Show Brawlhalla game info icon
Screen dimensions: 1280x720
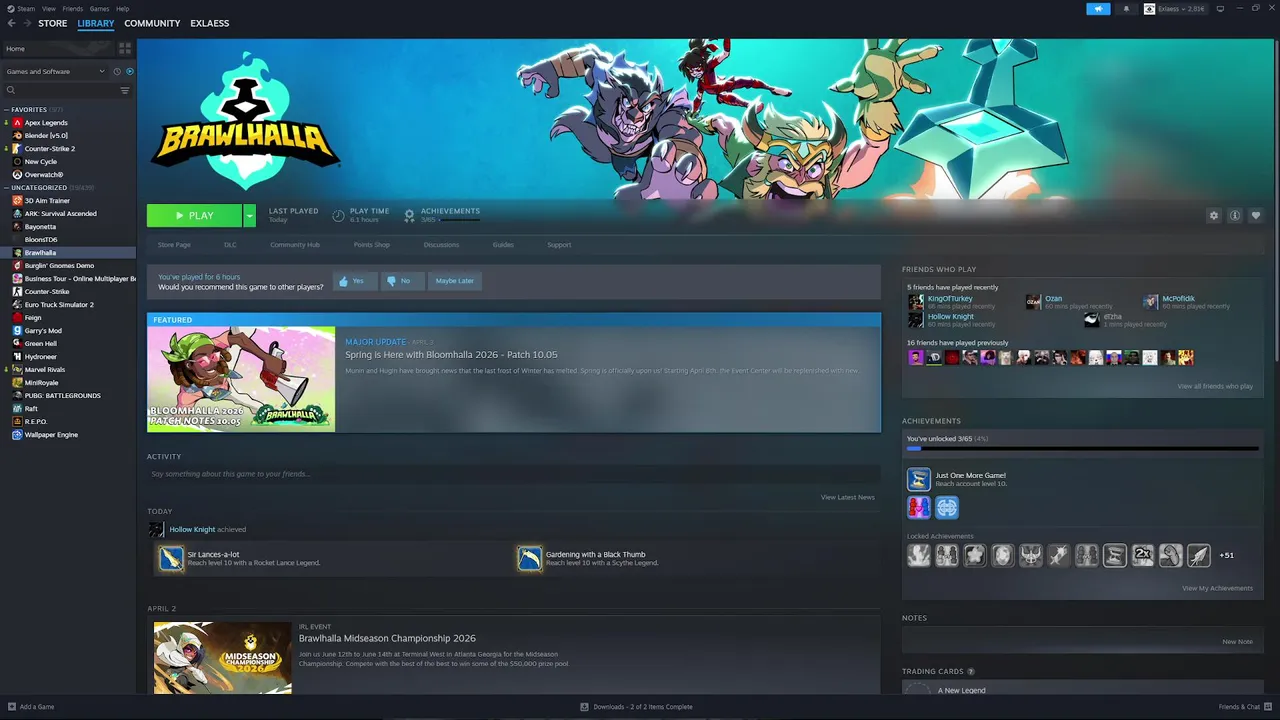tap(1235, 215)
